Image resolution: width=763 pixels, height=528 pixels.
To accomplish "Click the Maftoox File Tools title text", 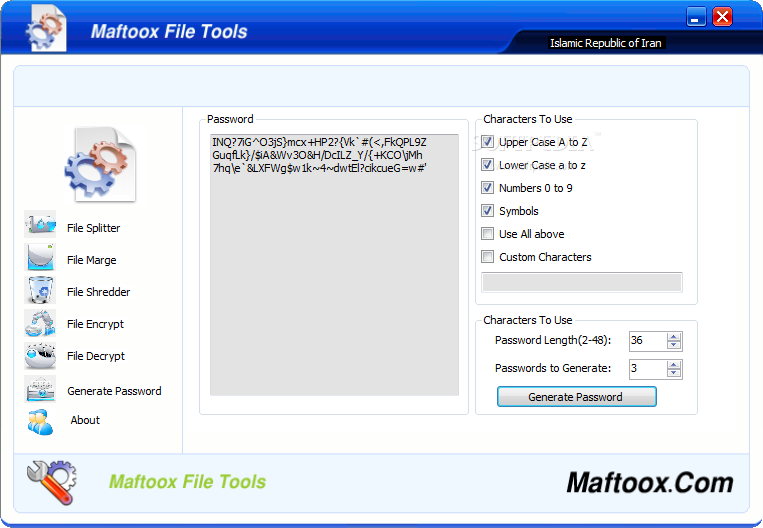I will [169, 32].
